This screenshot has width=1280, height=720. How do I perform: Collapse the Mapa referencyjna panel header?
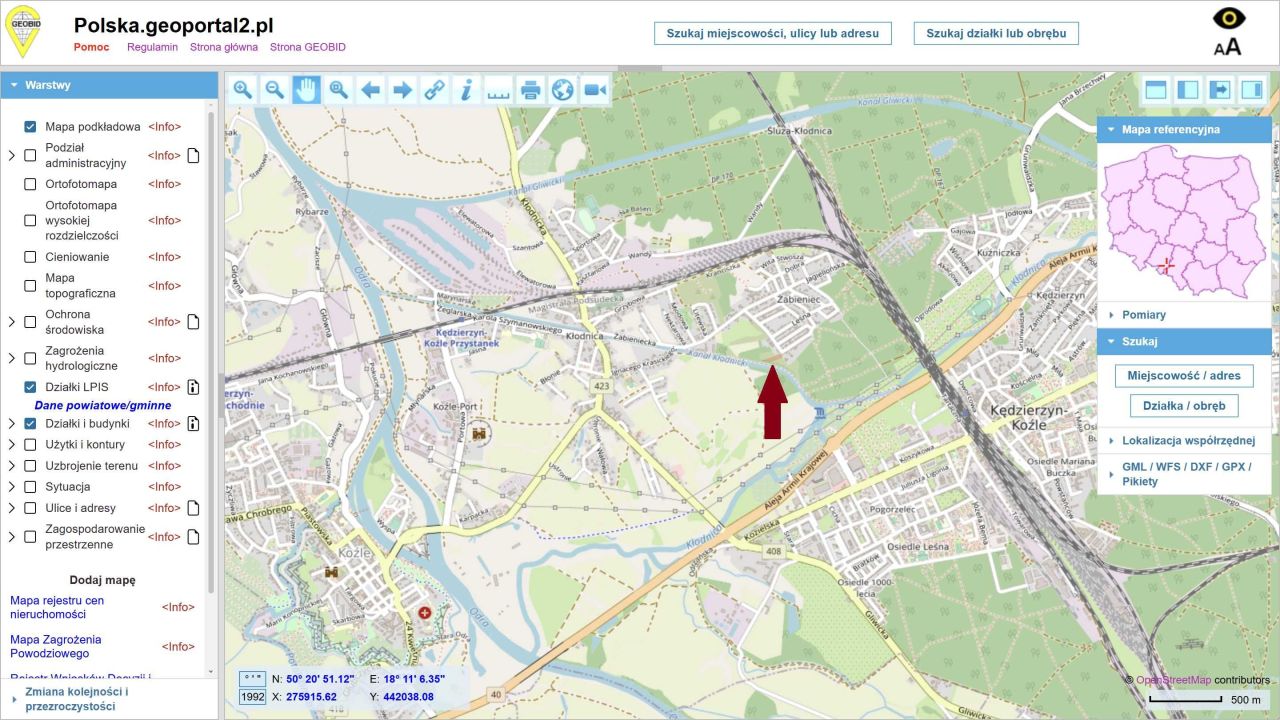pyautogui.click(x=1184, y=129)
